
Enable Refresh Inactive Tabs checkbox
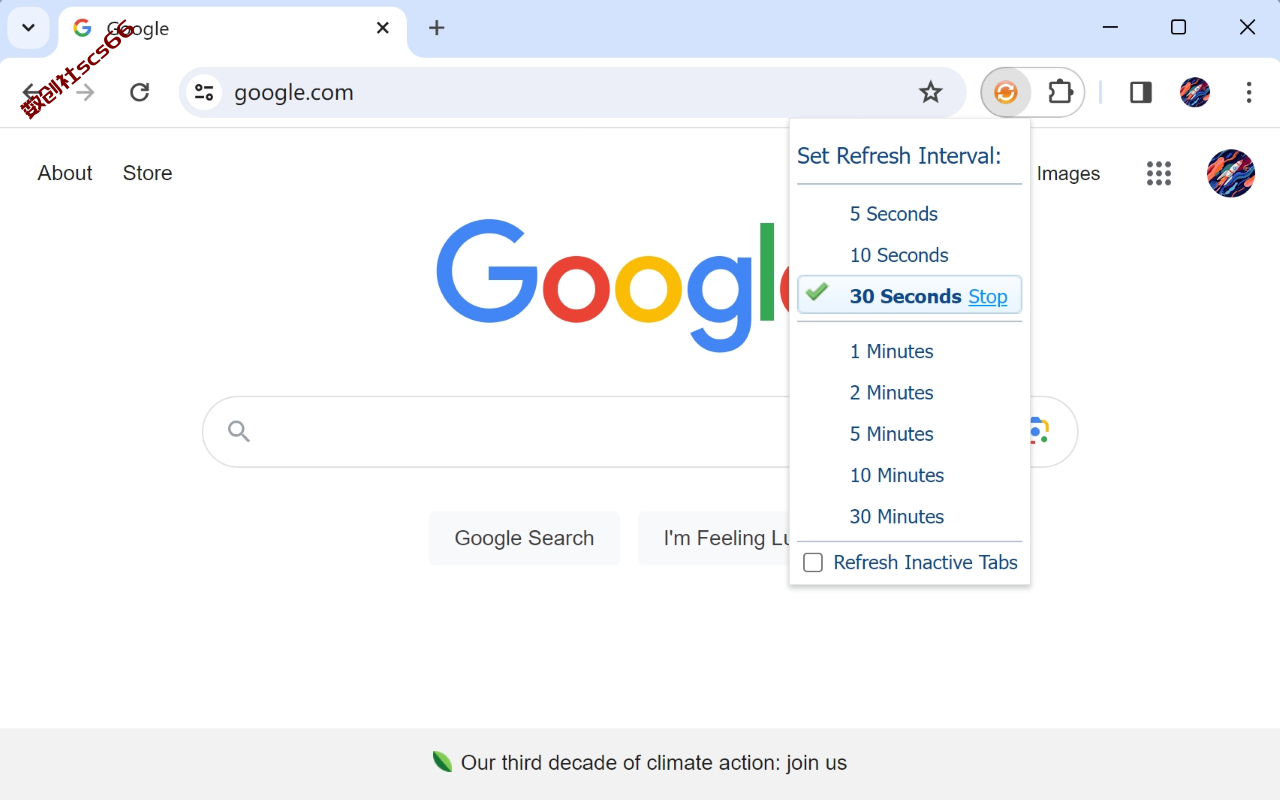pos(813,563)
